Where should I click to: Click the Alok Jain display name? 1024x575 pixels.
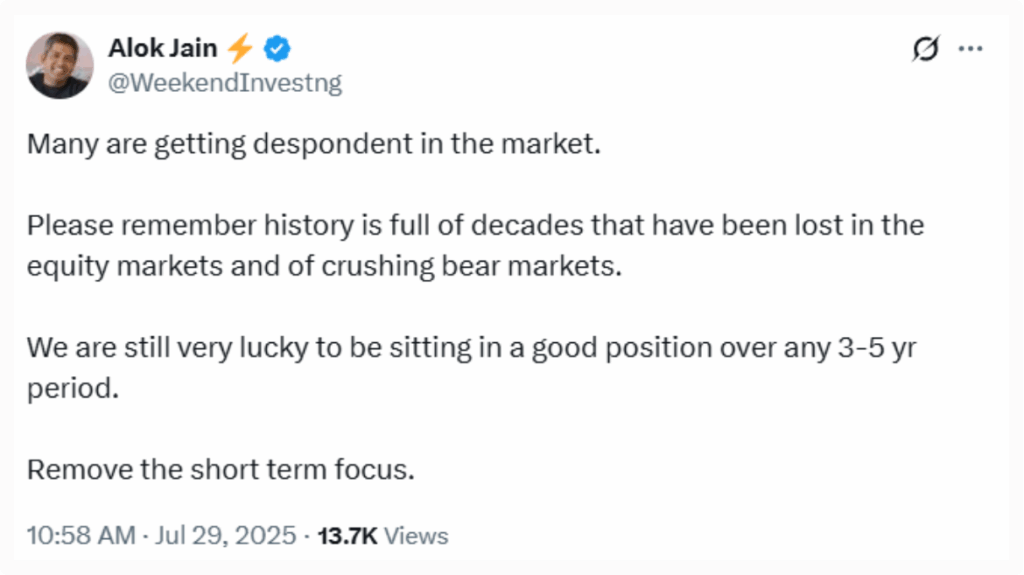coord(162,48)
